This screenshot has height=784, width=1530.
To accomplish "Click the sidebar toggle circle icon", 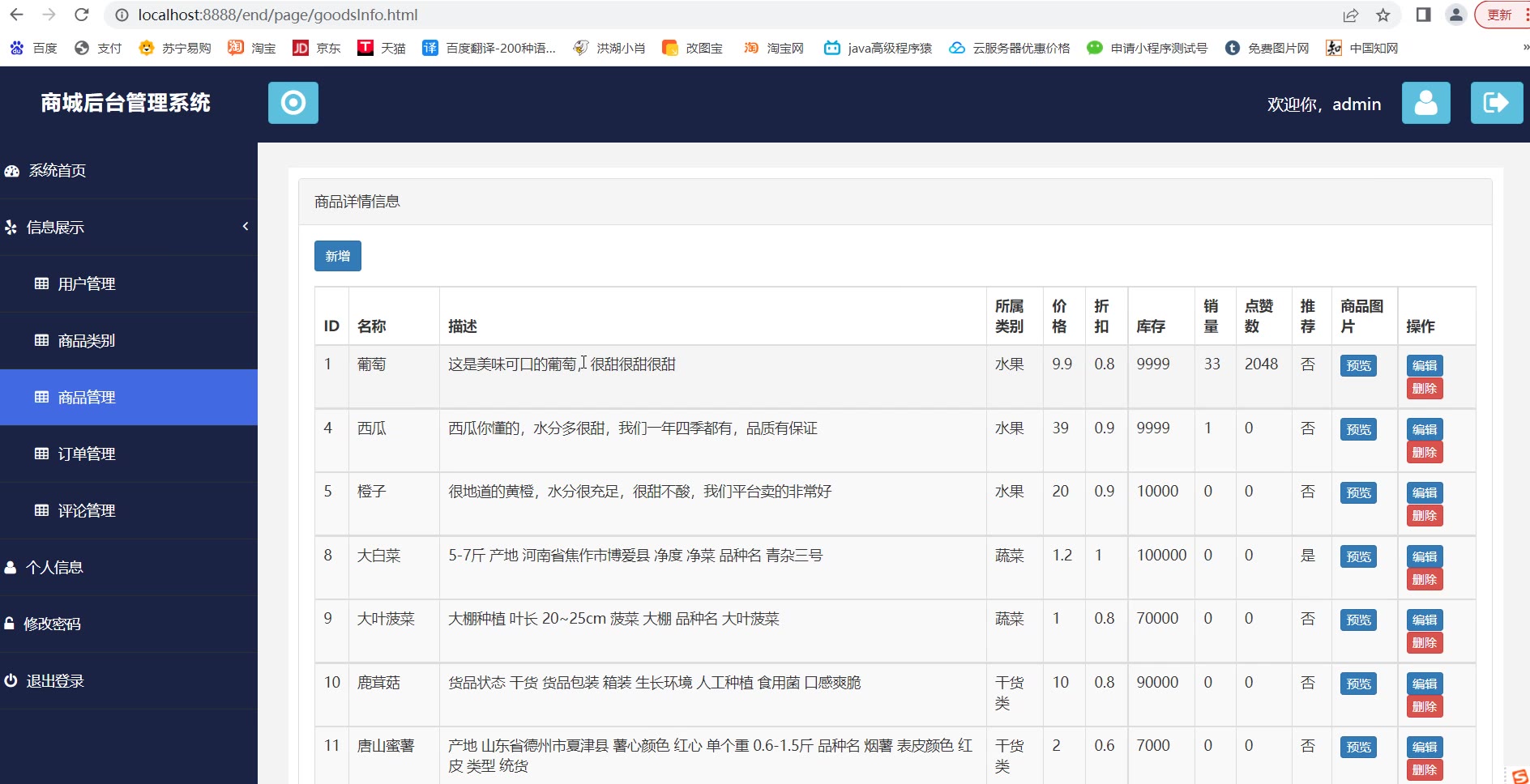I will [x=293, y=103].
